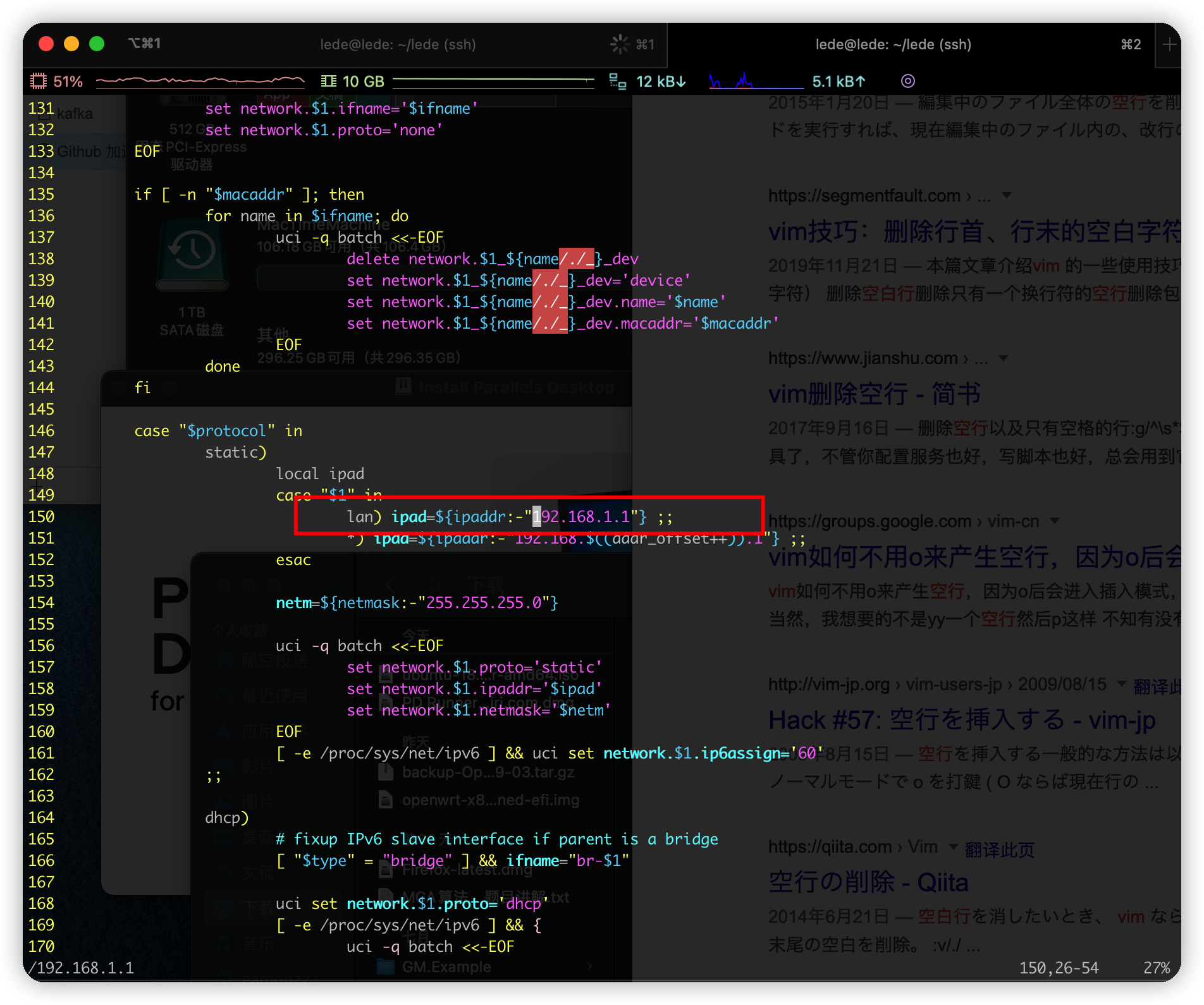Viewport: 1204px width, 1005px height.
Task: Click the delete network.$1_${name}_dev line
Action: tap(493, 259)
